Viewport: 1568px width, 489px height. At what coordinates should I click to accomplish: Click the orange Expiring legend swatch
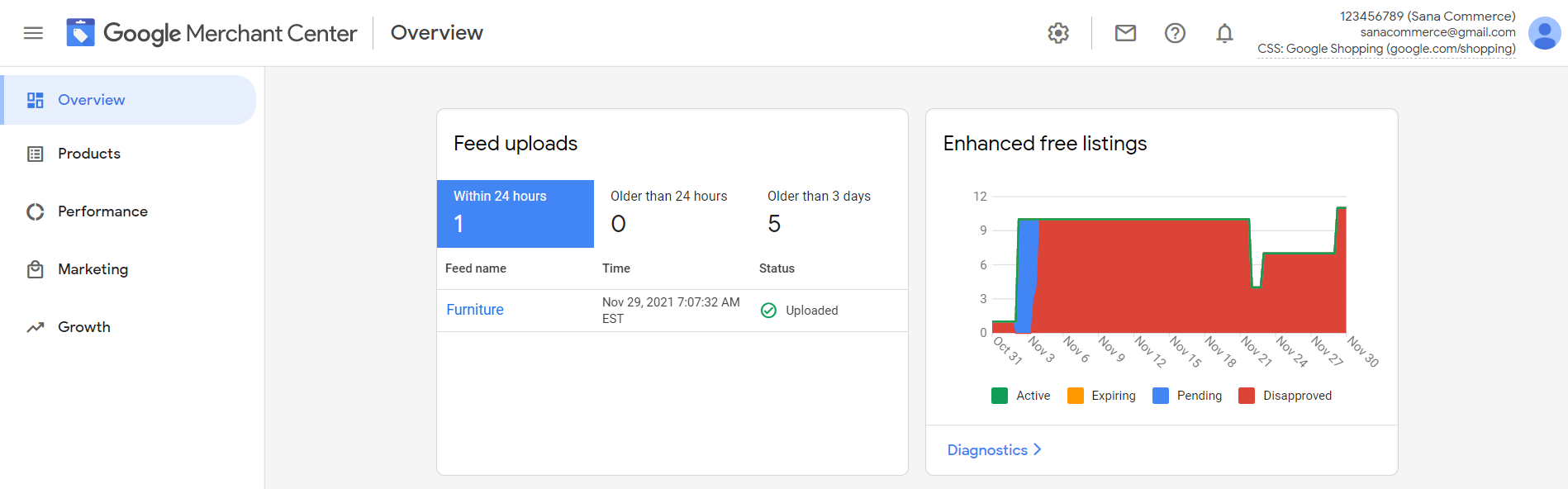point(1076,396)
